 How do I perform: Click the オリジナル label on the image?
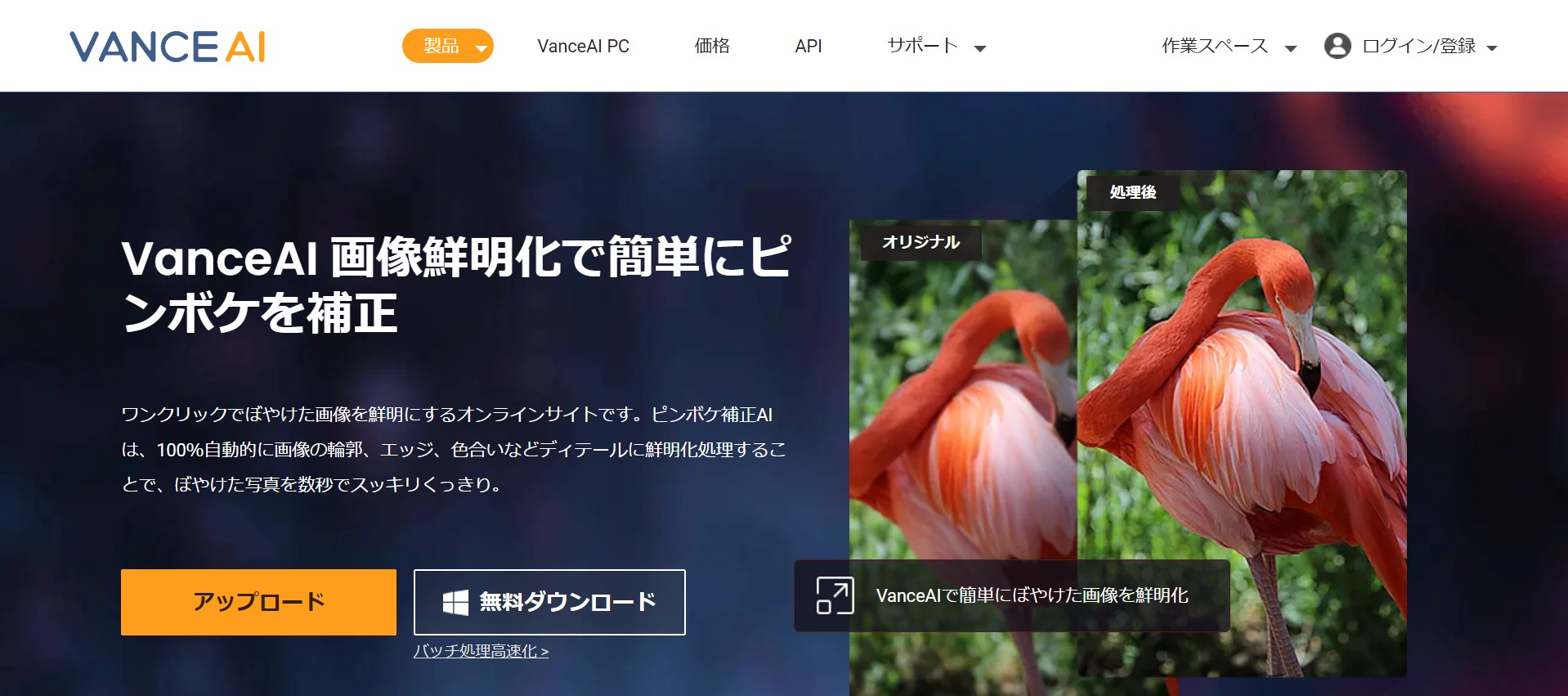(x=921, y=242)
